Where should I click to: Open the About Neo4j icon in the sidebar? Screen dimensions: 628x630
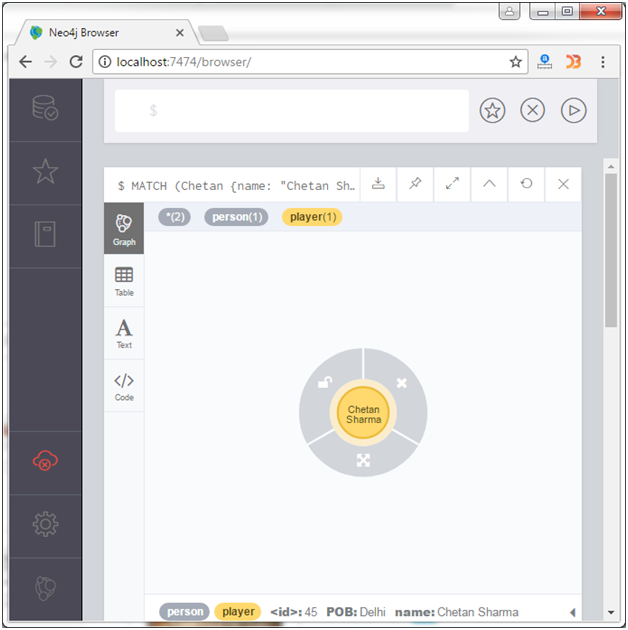tap(45, 588)
